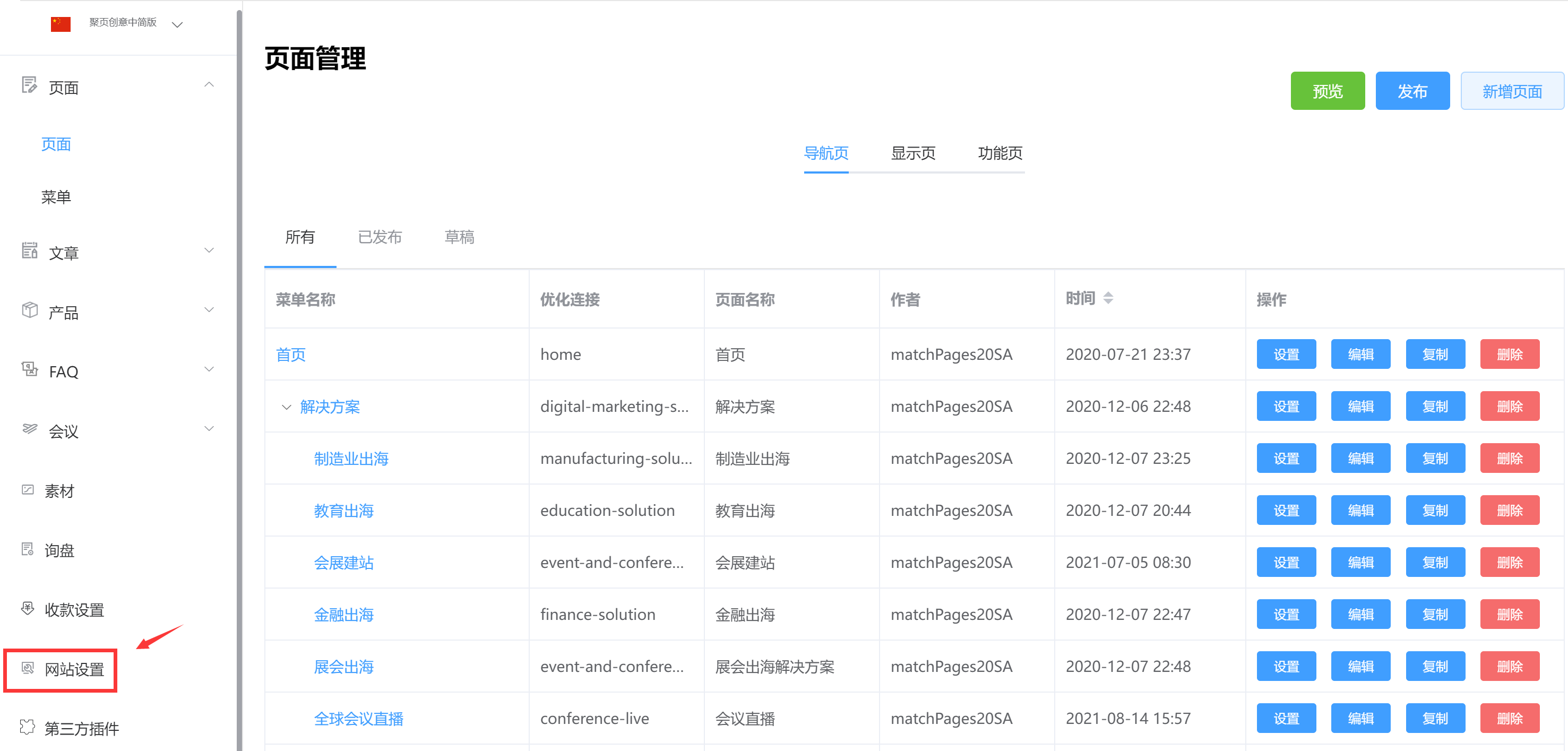Switch to the 草稿 tab
This screenshot has height=751, width=1568.
(460, 237)
